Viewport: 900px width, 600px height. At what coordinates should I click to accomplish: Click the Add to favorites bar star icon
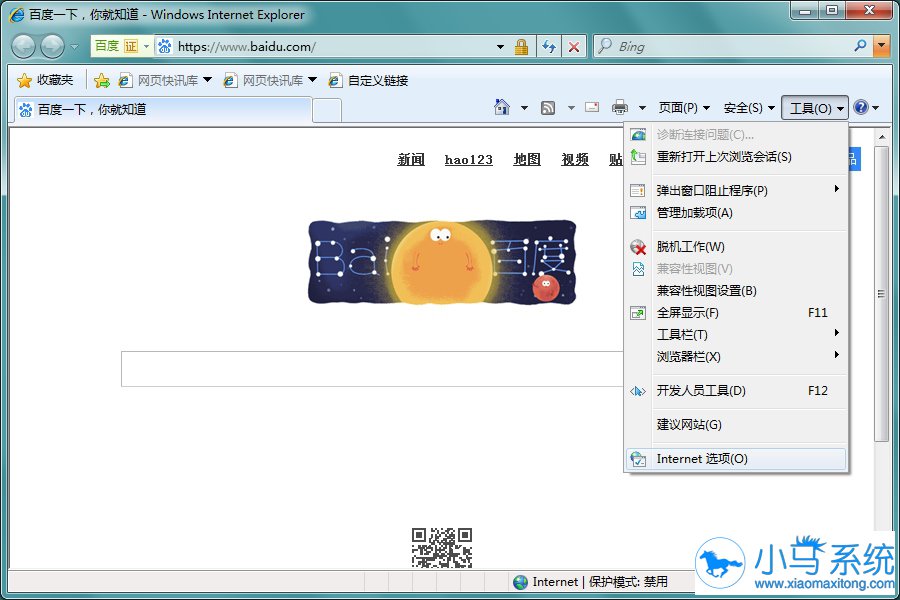pos(102,80)
